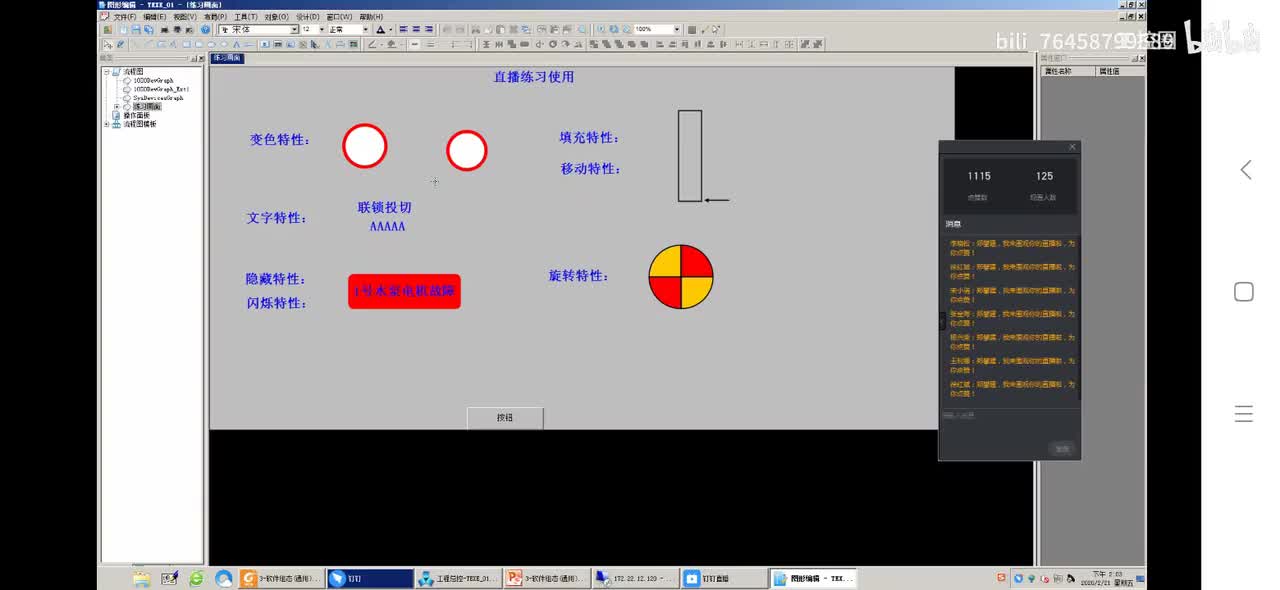Toggle left text alignment
Image resolution: width=1280 pixels, height=590 pixels.
403,30
